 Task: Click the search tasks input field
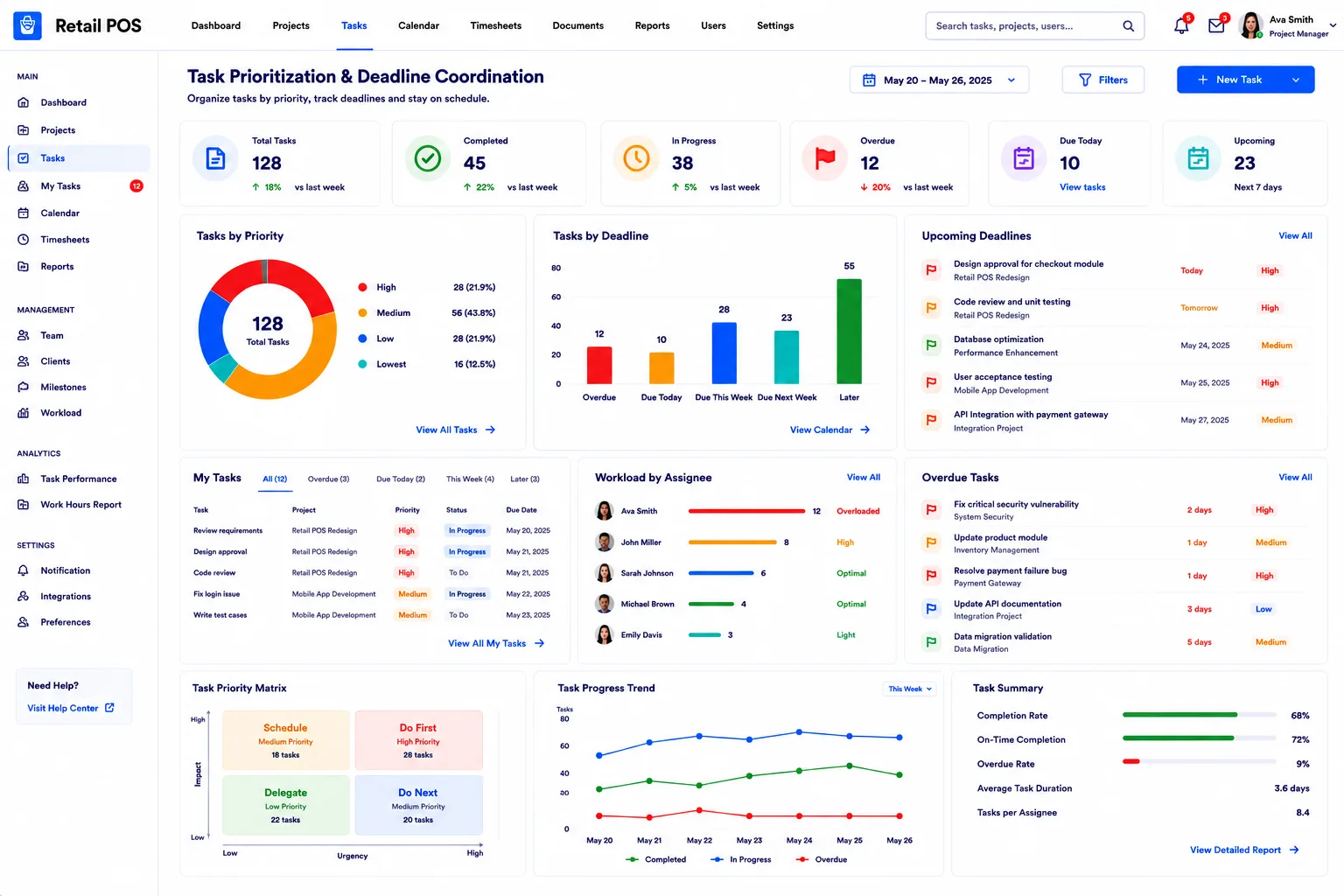point(1024,26)
